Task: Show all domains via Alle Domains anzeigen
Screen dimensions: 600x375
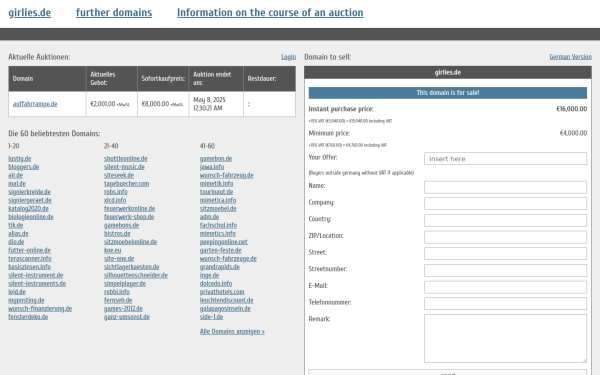Action: pos(232,332)
